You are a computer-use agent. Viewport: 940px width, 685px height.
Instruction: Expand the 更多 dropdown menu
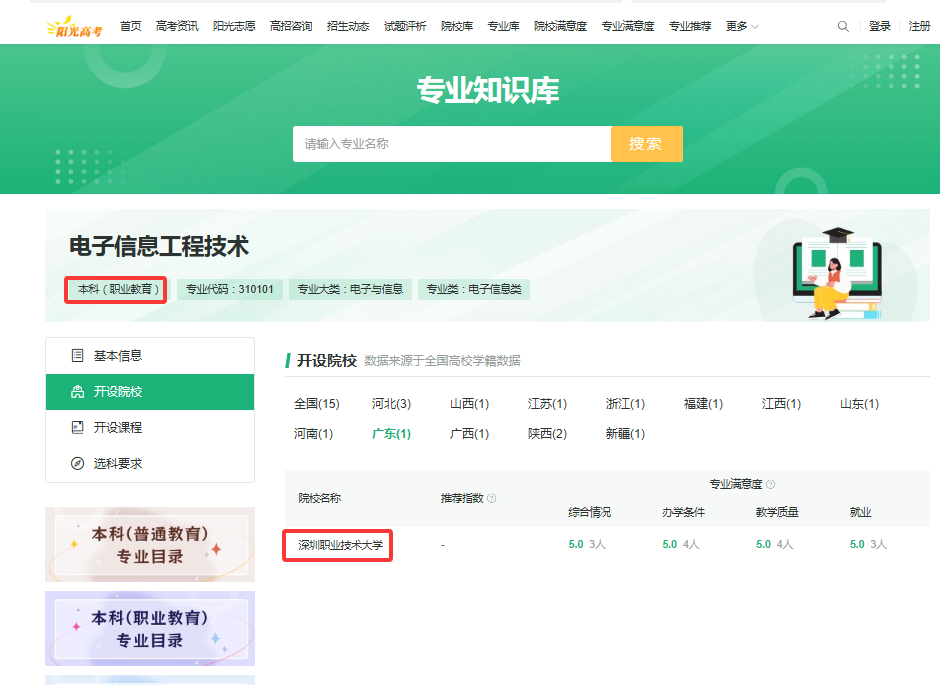coord(742,26)
